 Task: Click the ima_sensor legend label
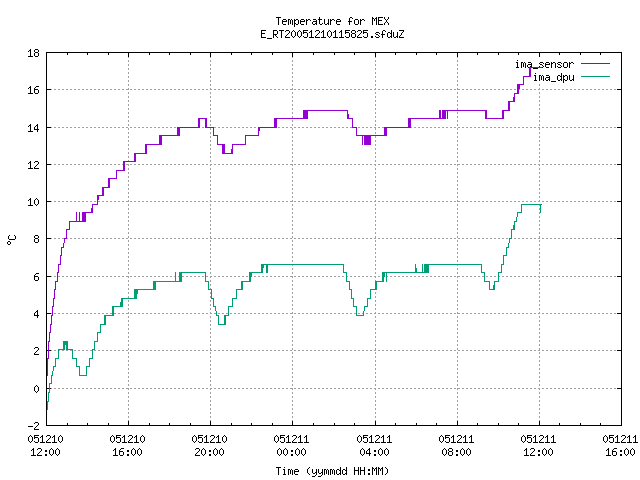coord(544,64)
